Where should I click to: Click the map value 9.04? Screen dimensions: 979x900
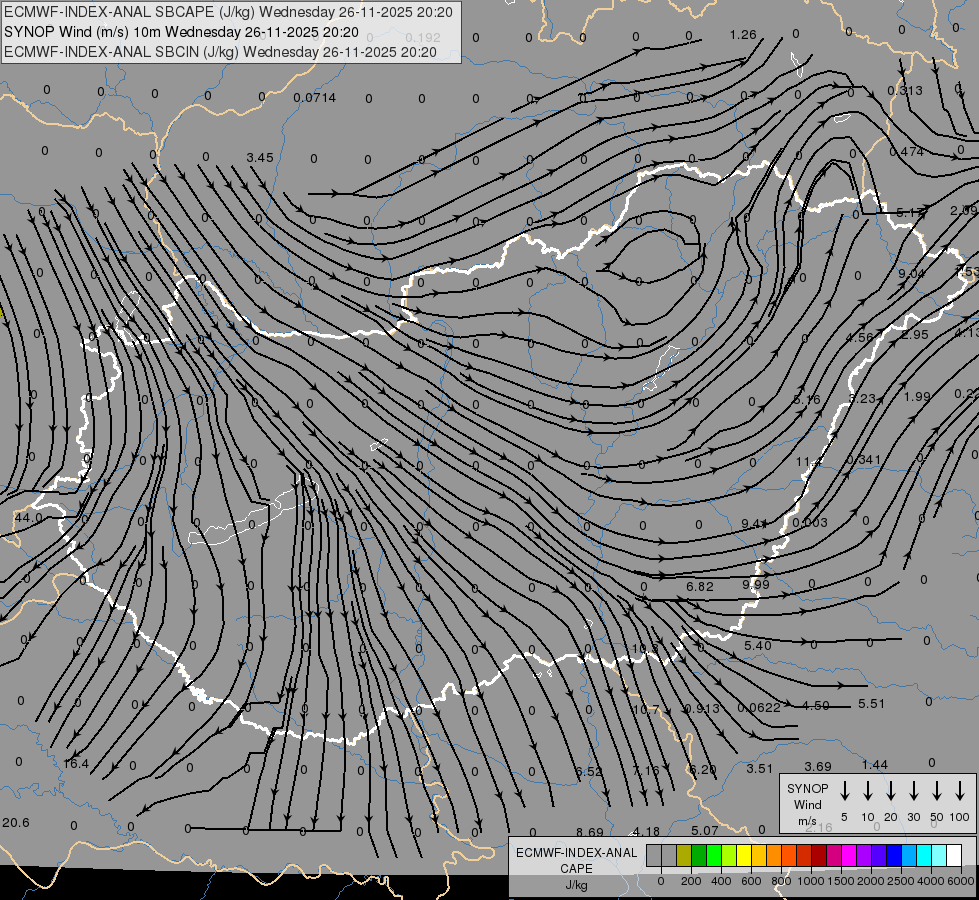click(x=912, y=274)
